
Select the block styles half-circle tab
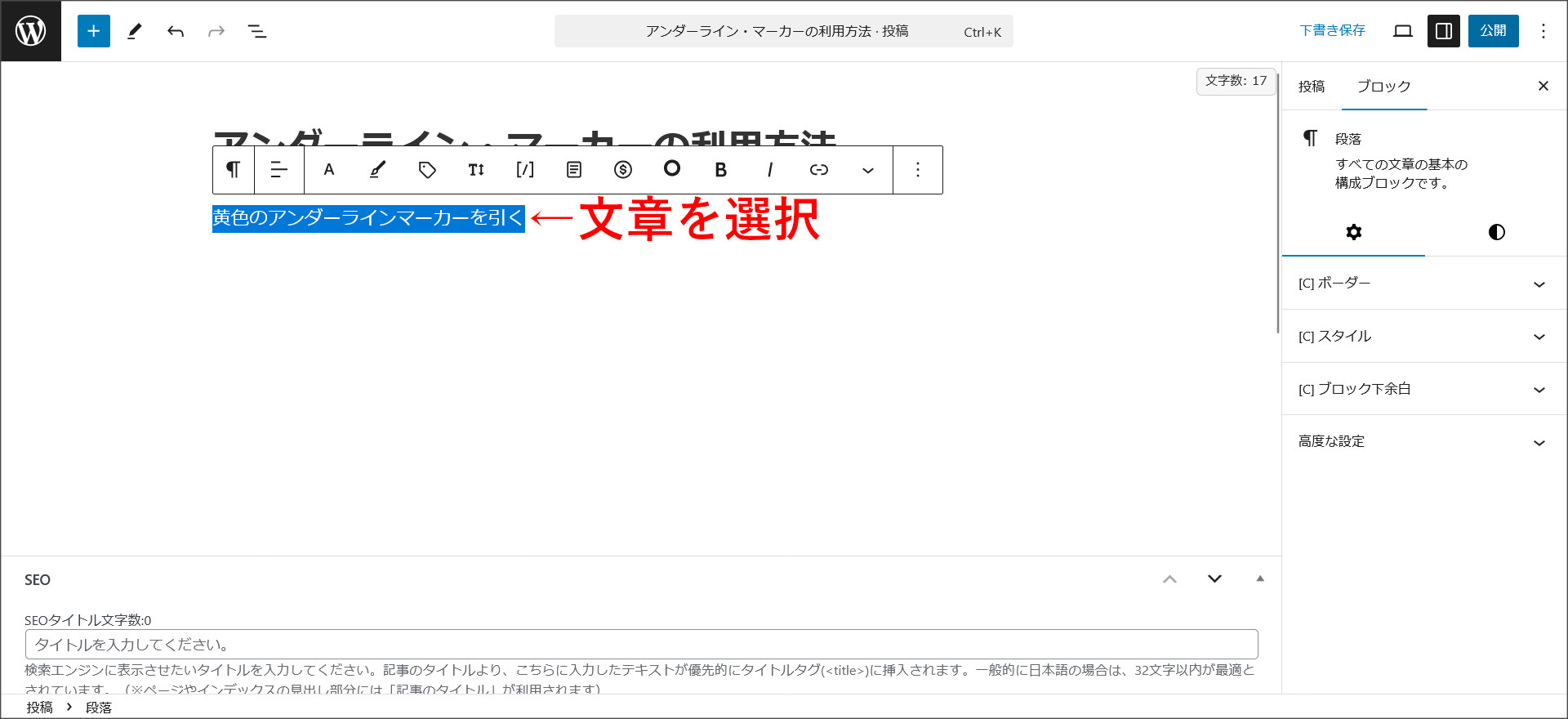pos(1497,232)
